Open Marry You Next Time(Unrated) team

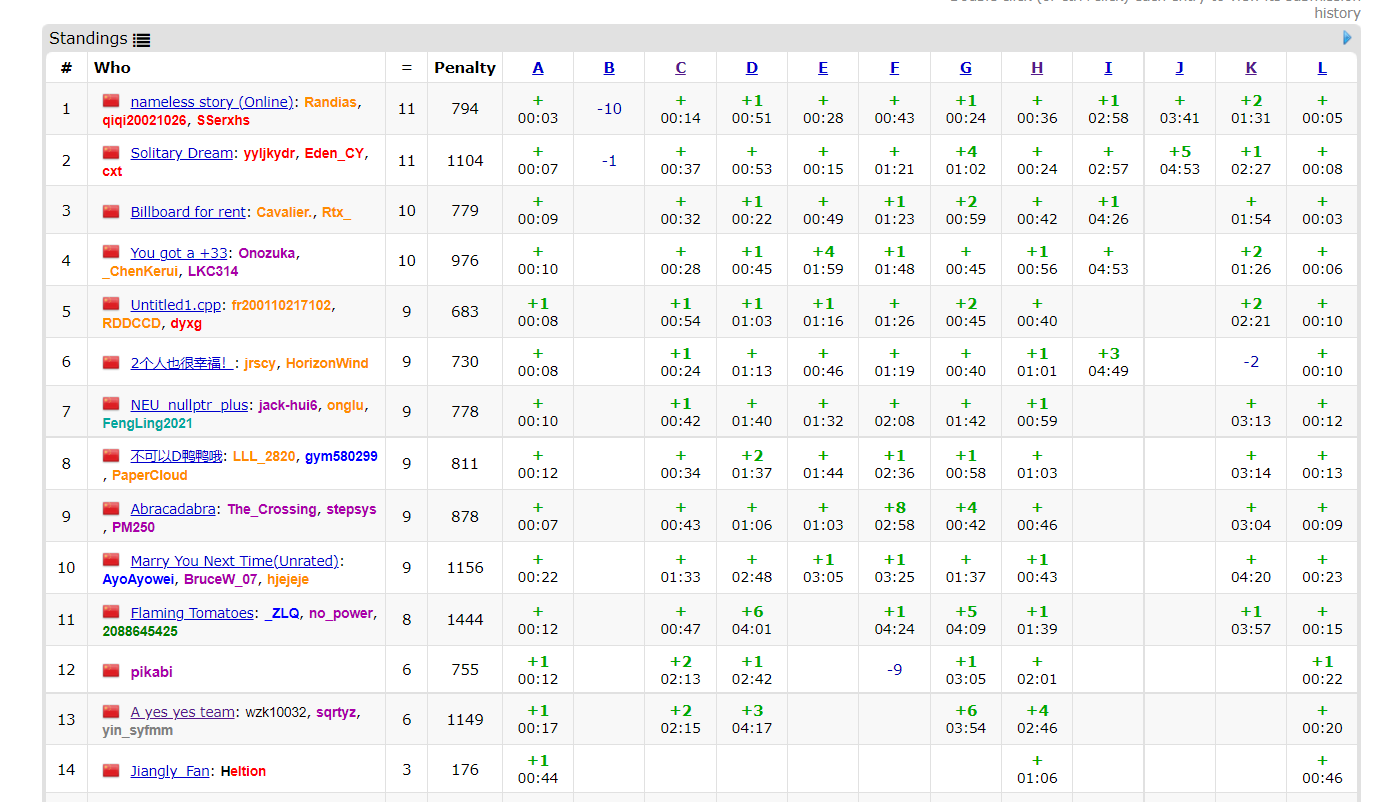pyautogui.click(x=235, y=561)
